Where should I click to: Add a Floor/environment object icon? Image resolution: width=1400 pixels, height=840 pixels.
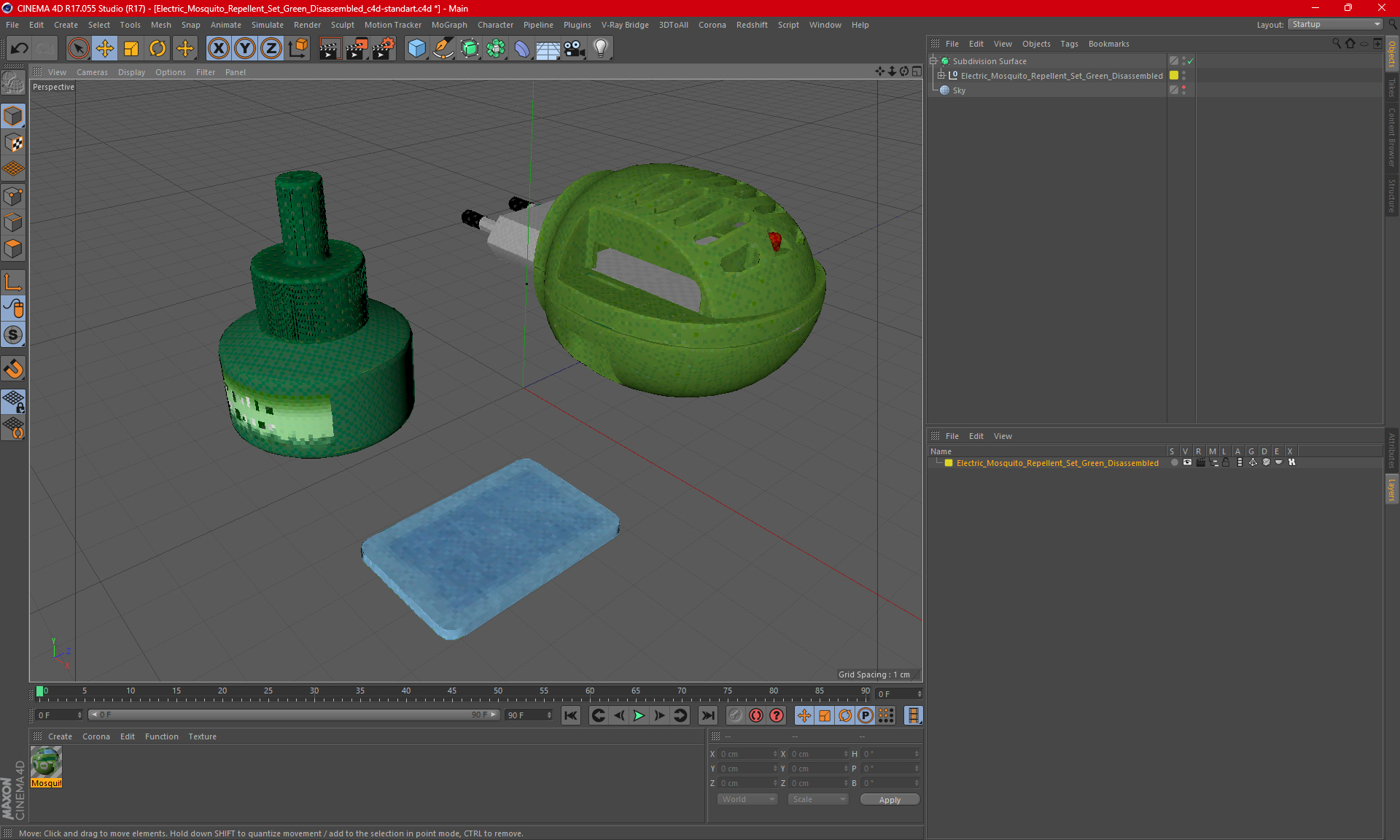[x=548, y=49]
